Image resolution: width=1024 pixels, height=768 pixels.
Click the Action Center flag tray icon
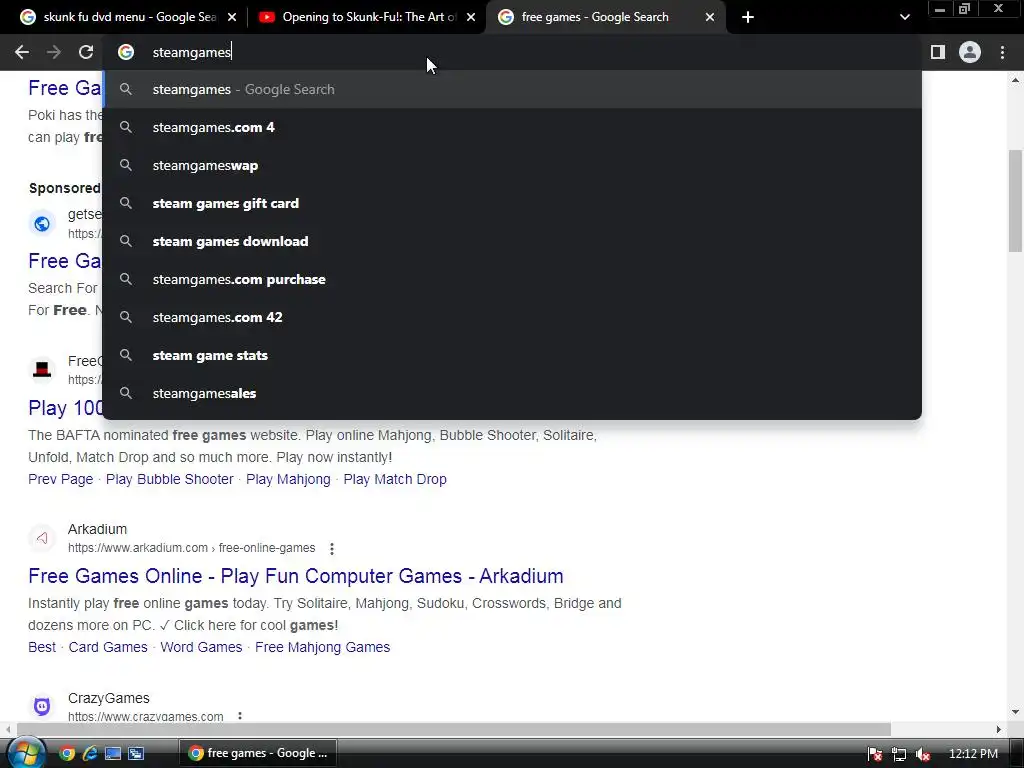tap(875, 754)
